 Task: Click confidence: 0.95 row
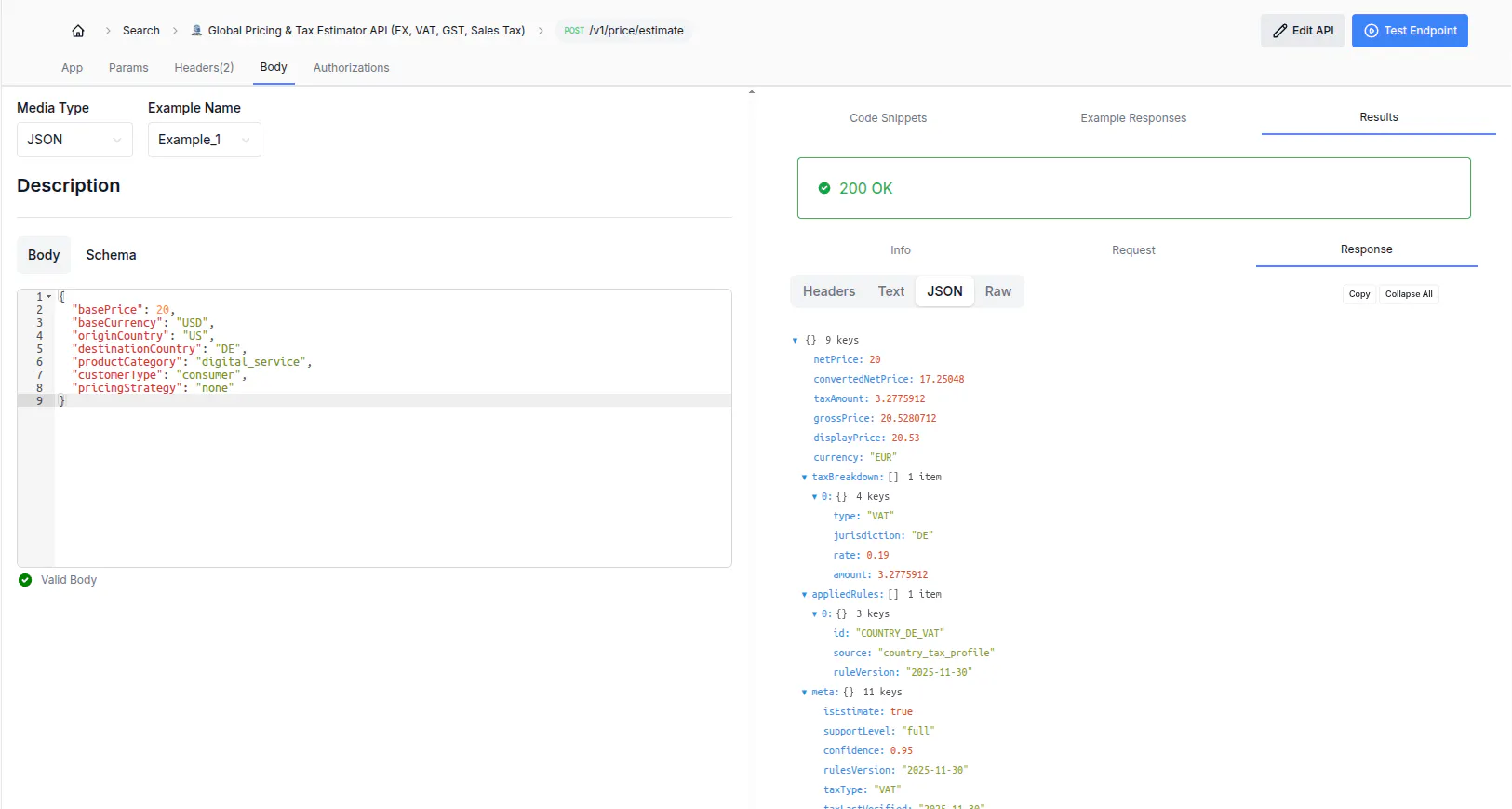click(868, 750)
